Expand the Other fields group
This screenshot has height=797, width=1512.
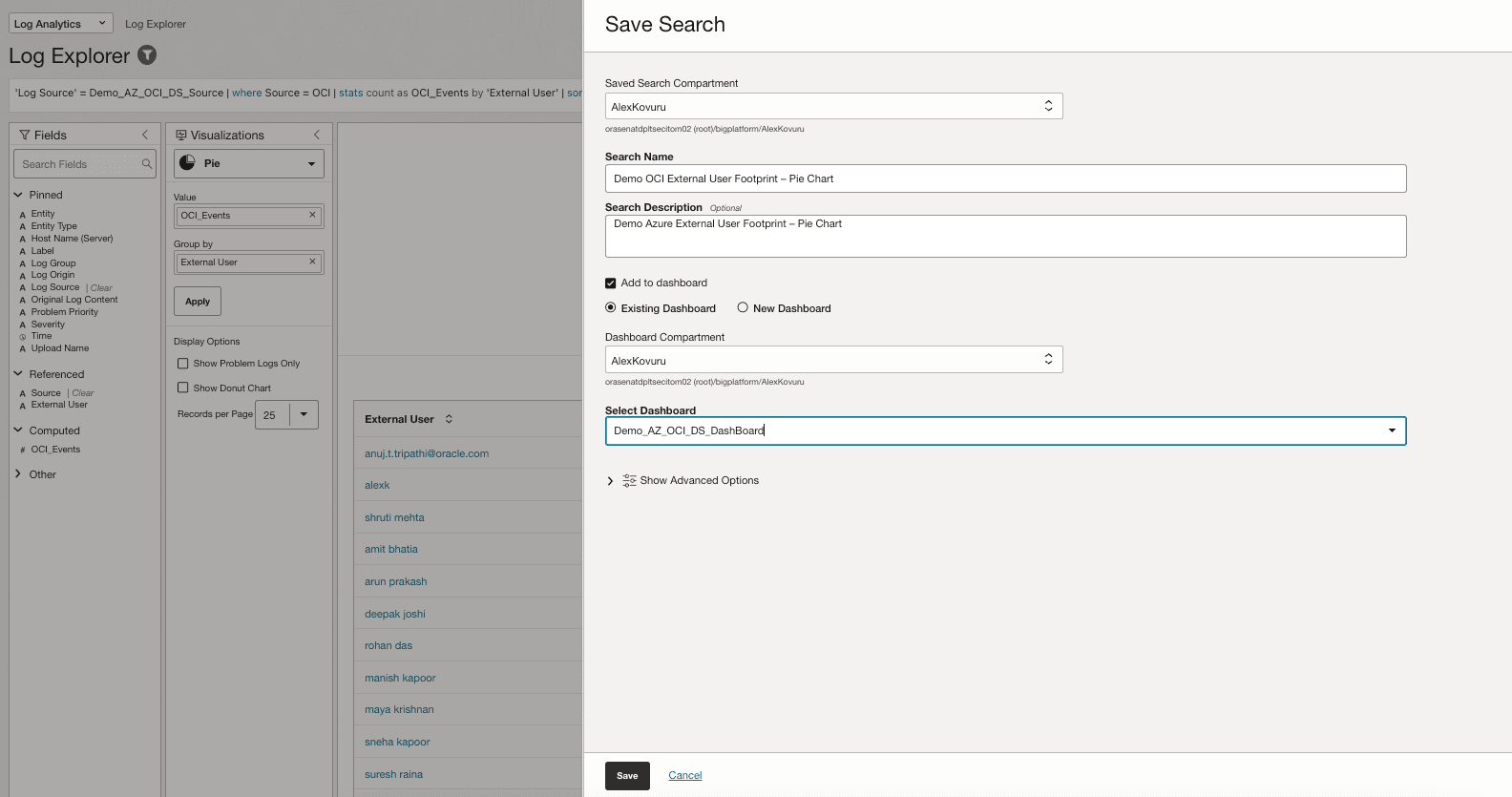pyautogui.click(x=18, y=473)
